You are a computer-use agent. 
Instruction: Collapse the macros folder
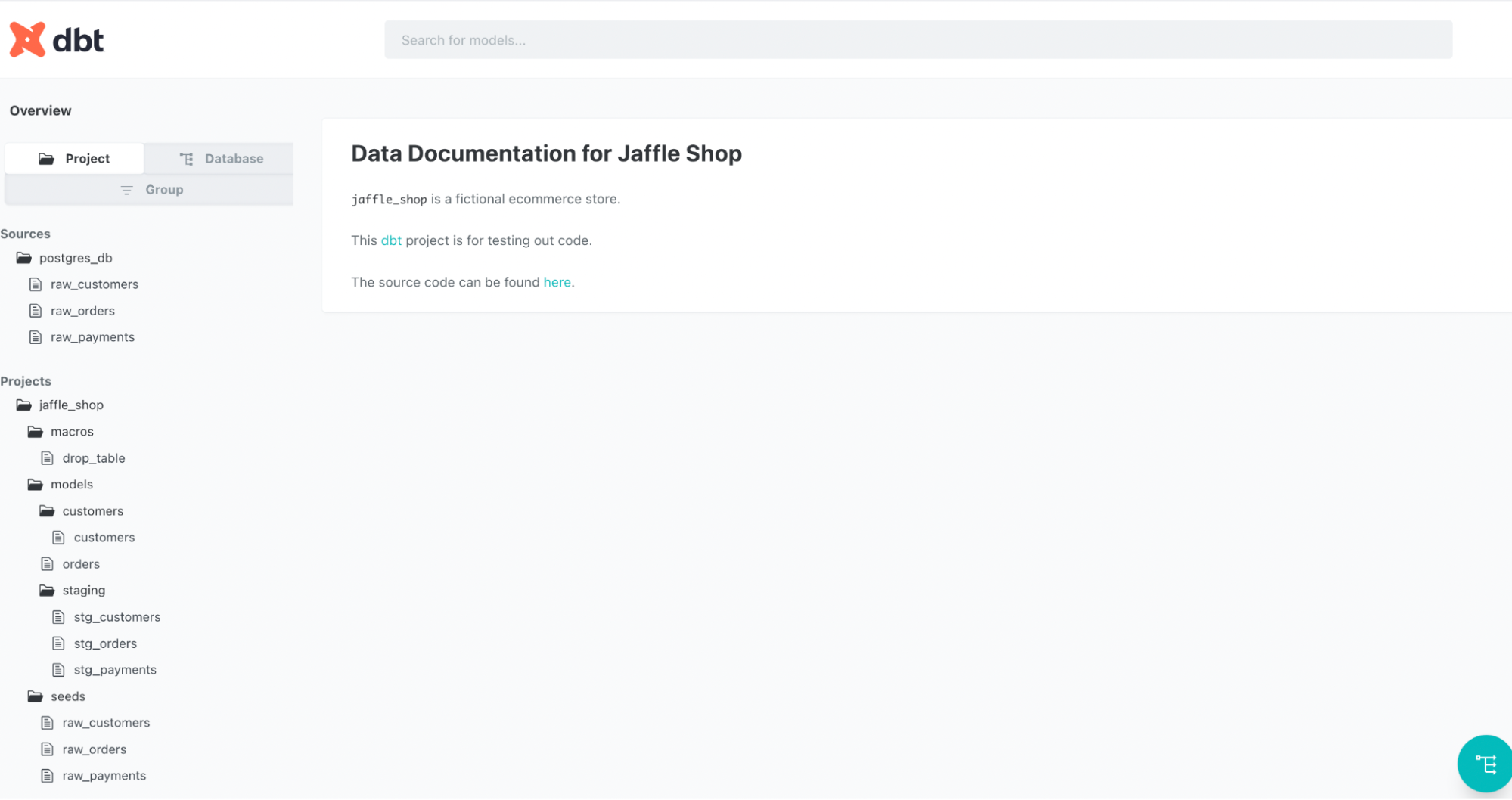pos(72,432)
